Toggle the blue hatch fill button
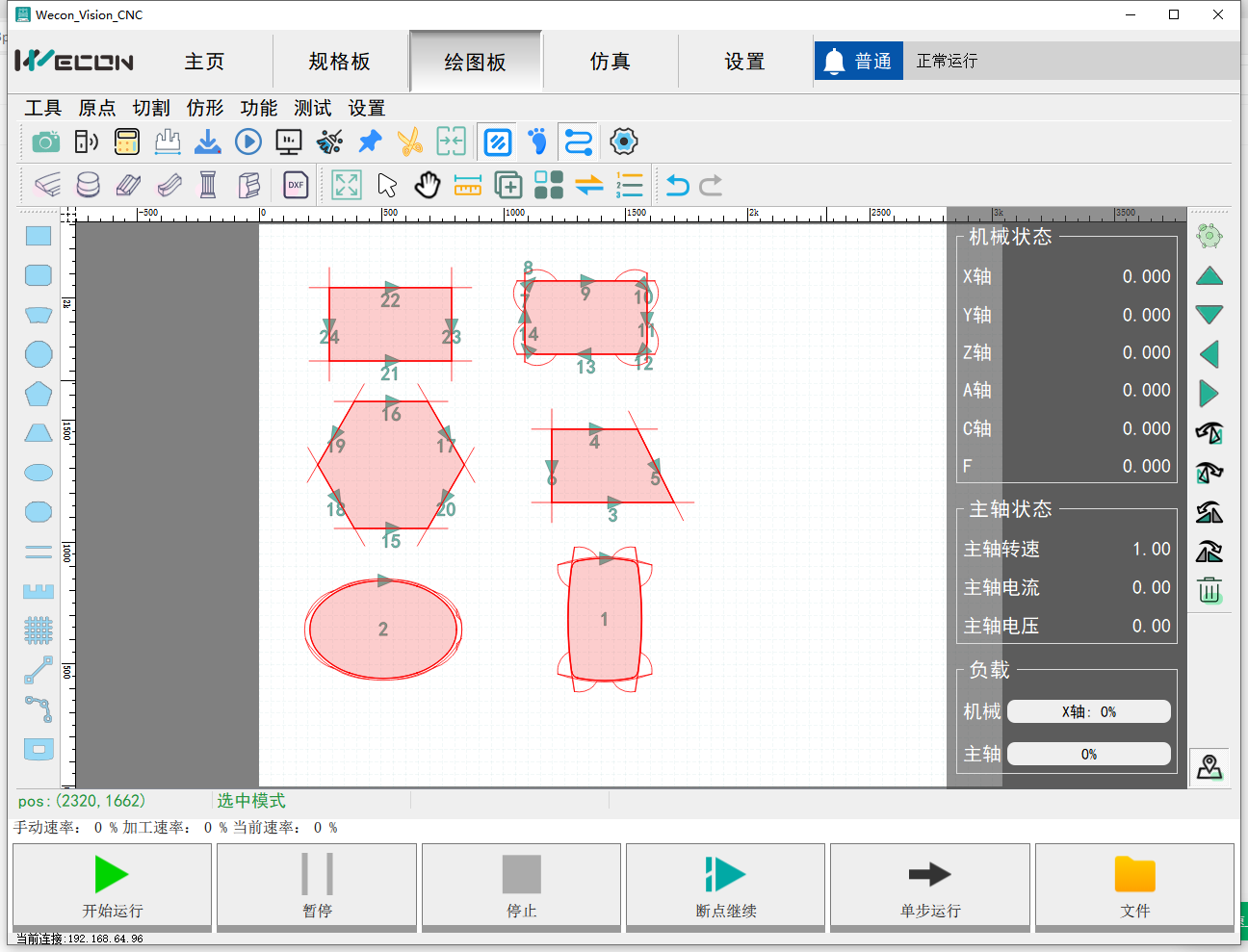This screenshot has height=952, width=1248. click(x=498, y=142)
